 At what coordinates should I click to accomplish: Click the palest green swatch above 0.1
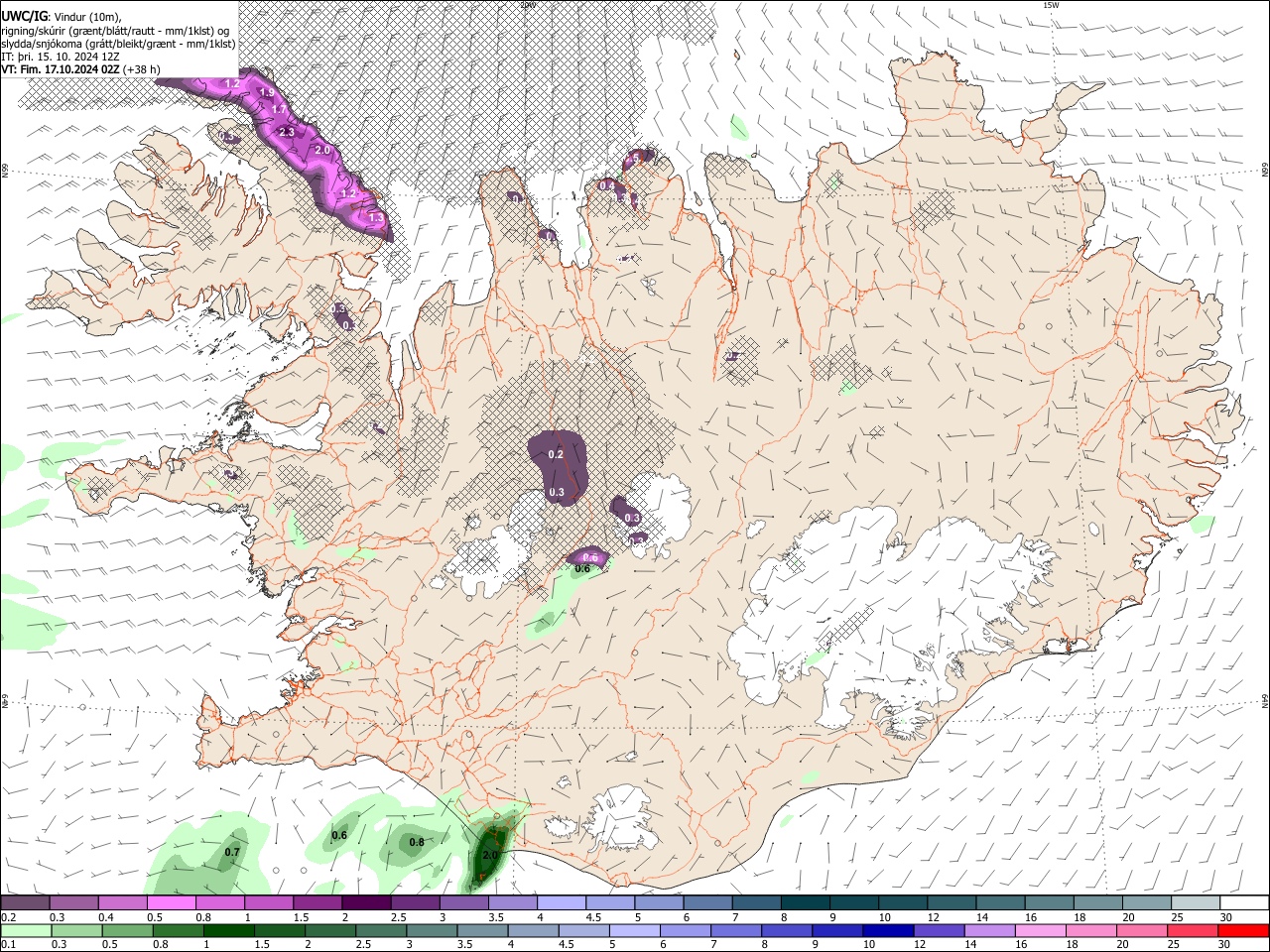tap(25, 930)
